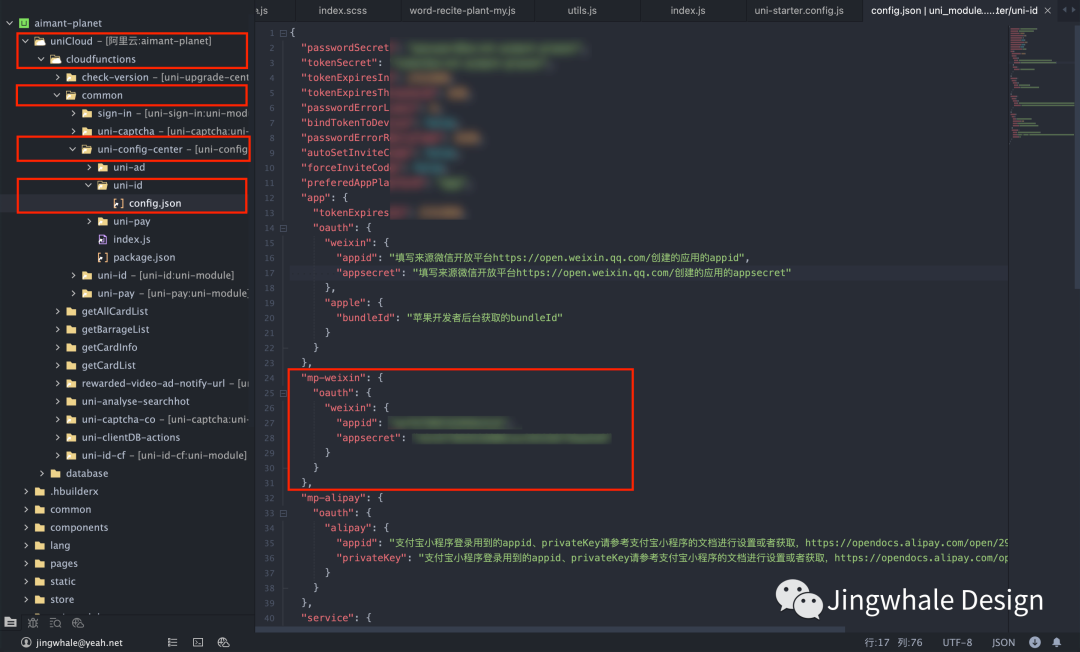Viewport: 1080px width, 652px height.
Task: Click the jingwhale@yeah.net account label
Action: [79, 642]
